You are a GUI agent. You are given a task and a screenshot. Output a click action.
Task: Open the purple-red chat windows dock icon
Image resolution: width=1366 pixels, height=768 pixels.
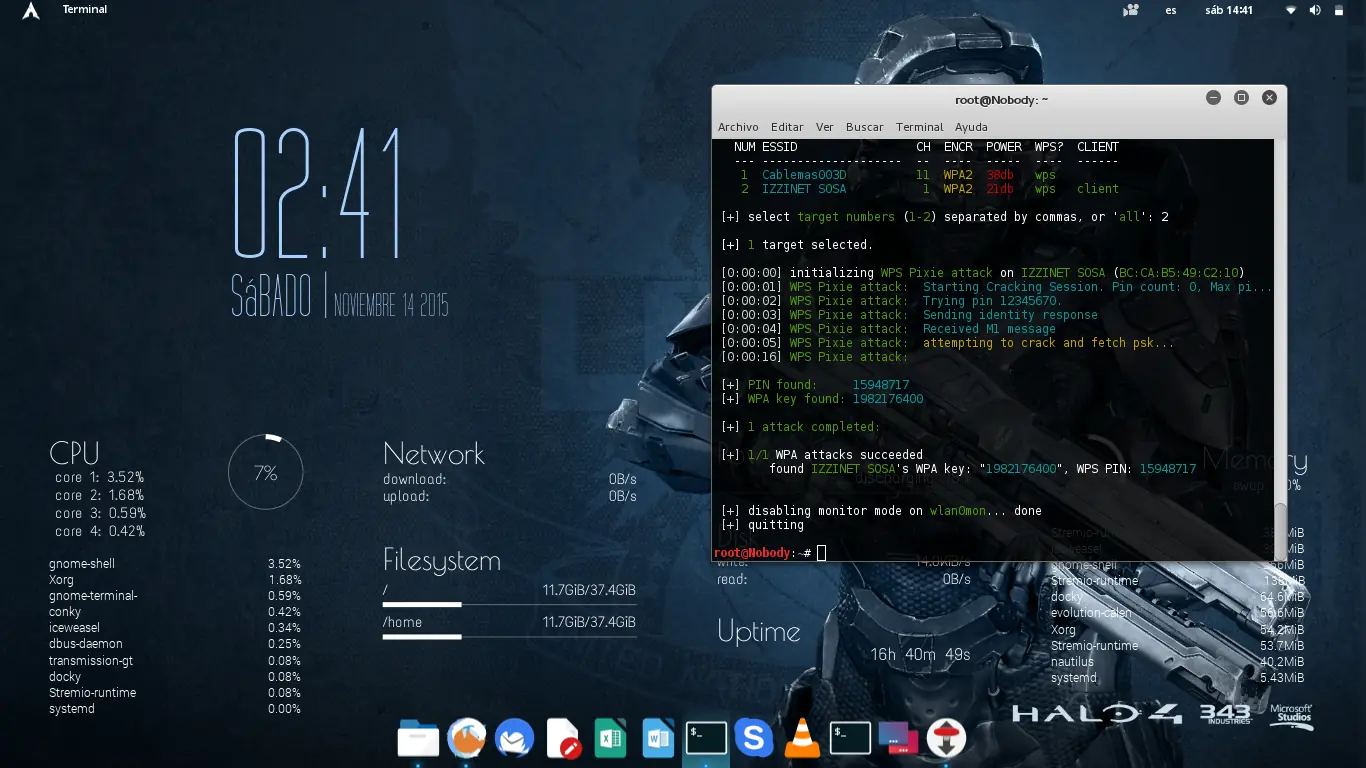898,739
